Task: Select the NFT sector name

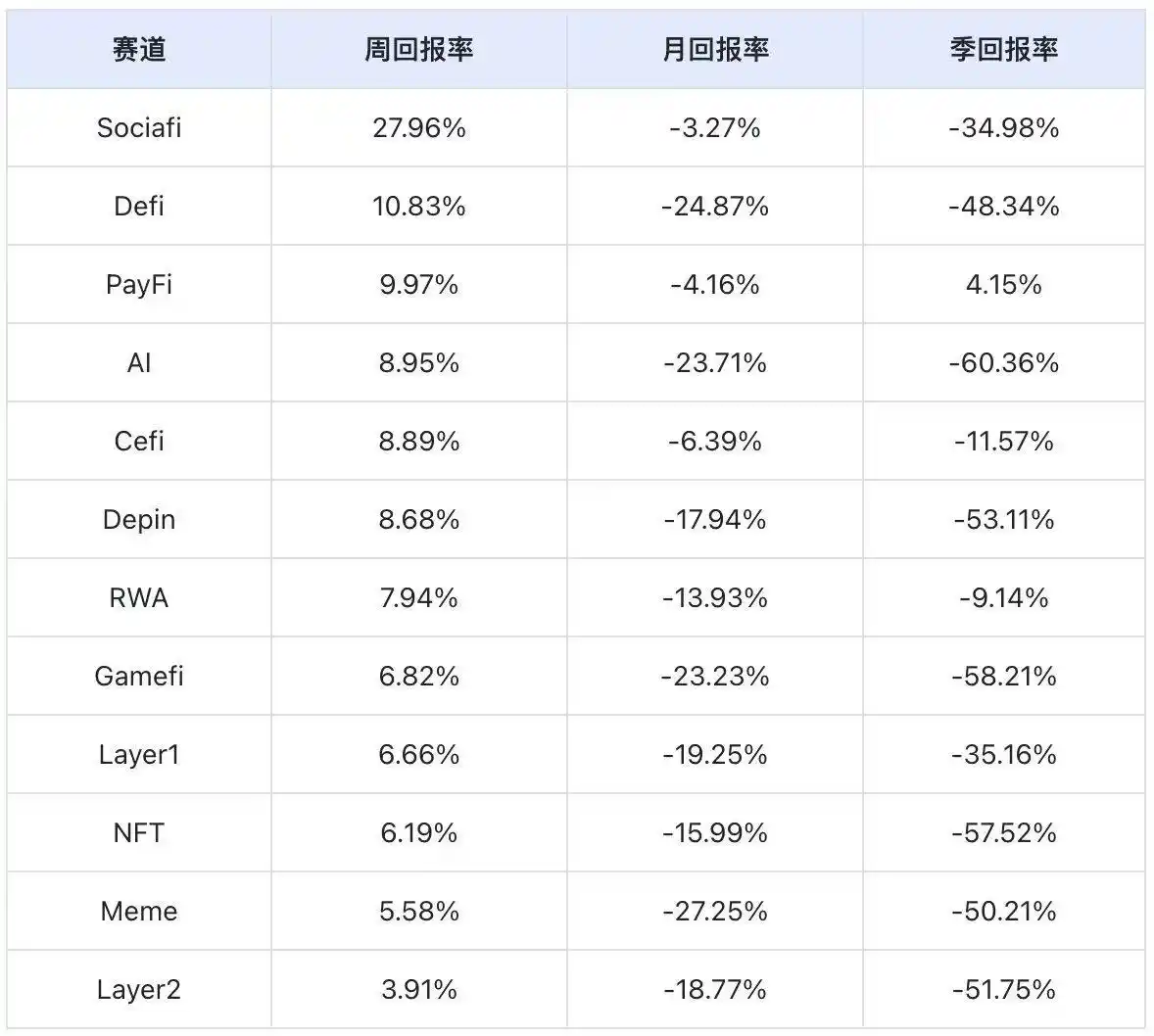Action: click(x=139, y=832)
